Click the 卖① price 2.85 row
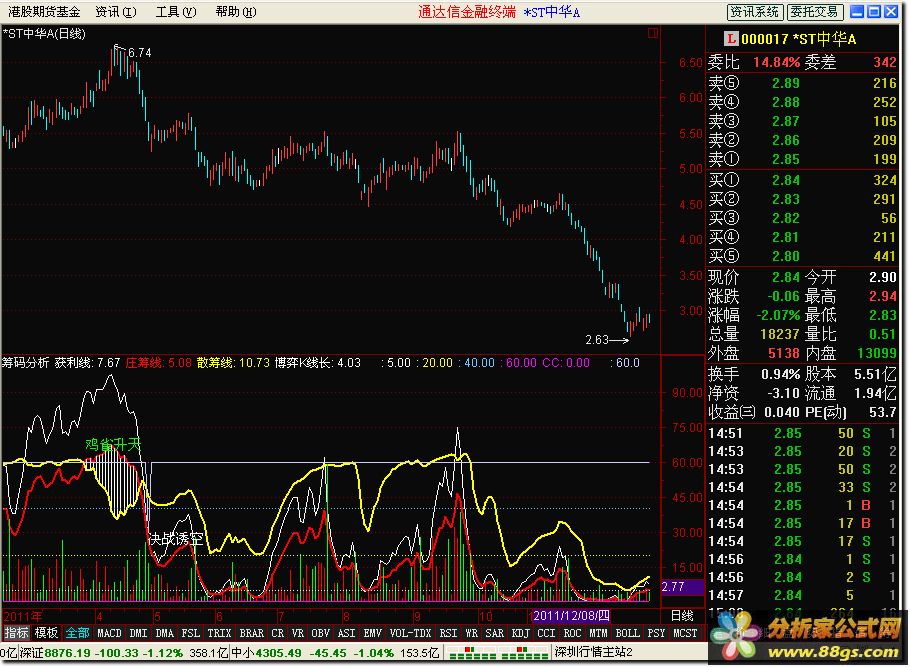This screenshot has width=910, height=667. pyautogui.click(x=802, y=159)
